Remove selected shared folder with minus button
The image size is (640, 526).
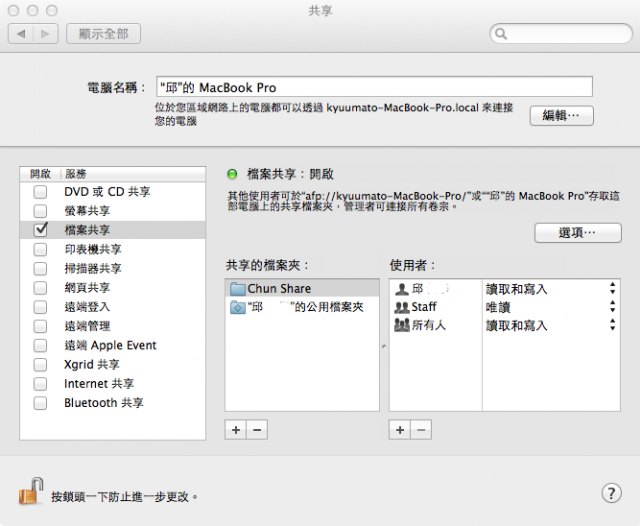tap(257, 430)
